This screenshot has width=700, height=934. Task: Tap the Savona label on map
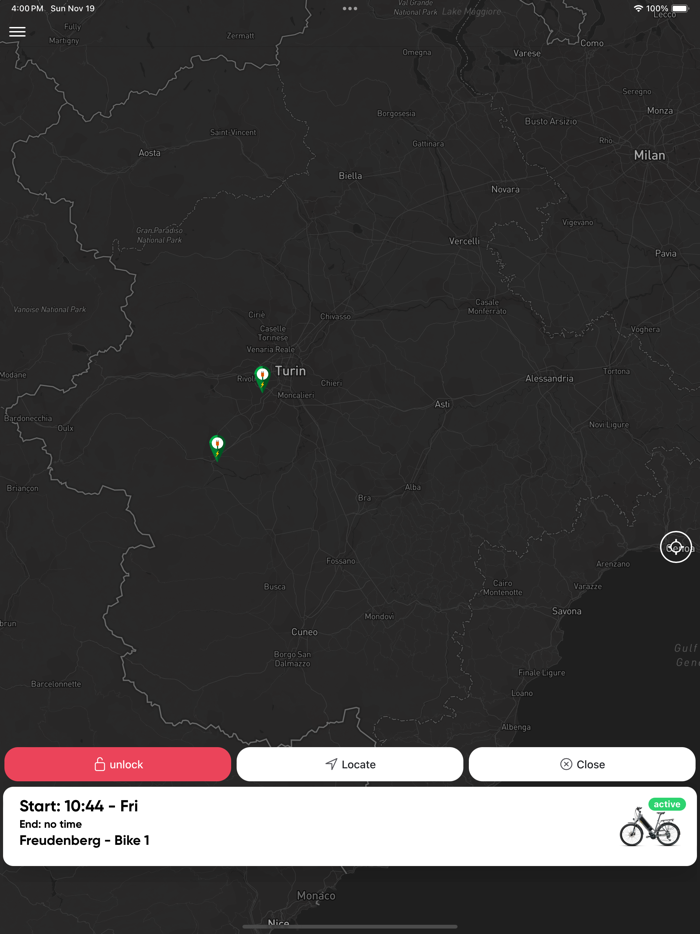[x=567, y=611]
